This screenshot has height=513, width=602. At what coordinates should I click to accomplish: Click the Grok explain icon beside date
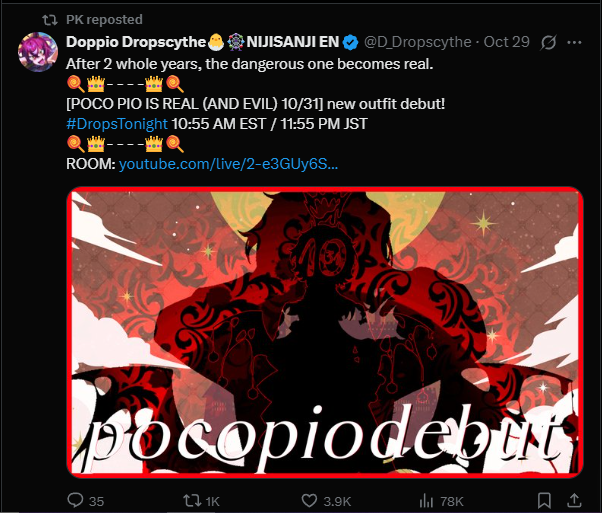[x=548, y=42]
